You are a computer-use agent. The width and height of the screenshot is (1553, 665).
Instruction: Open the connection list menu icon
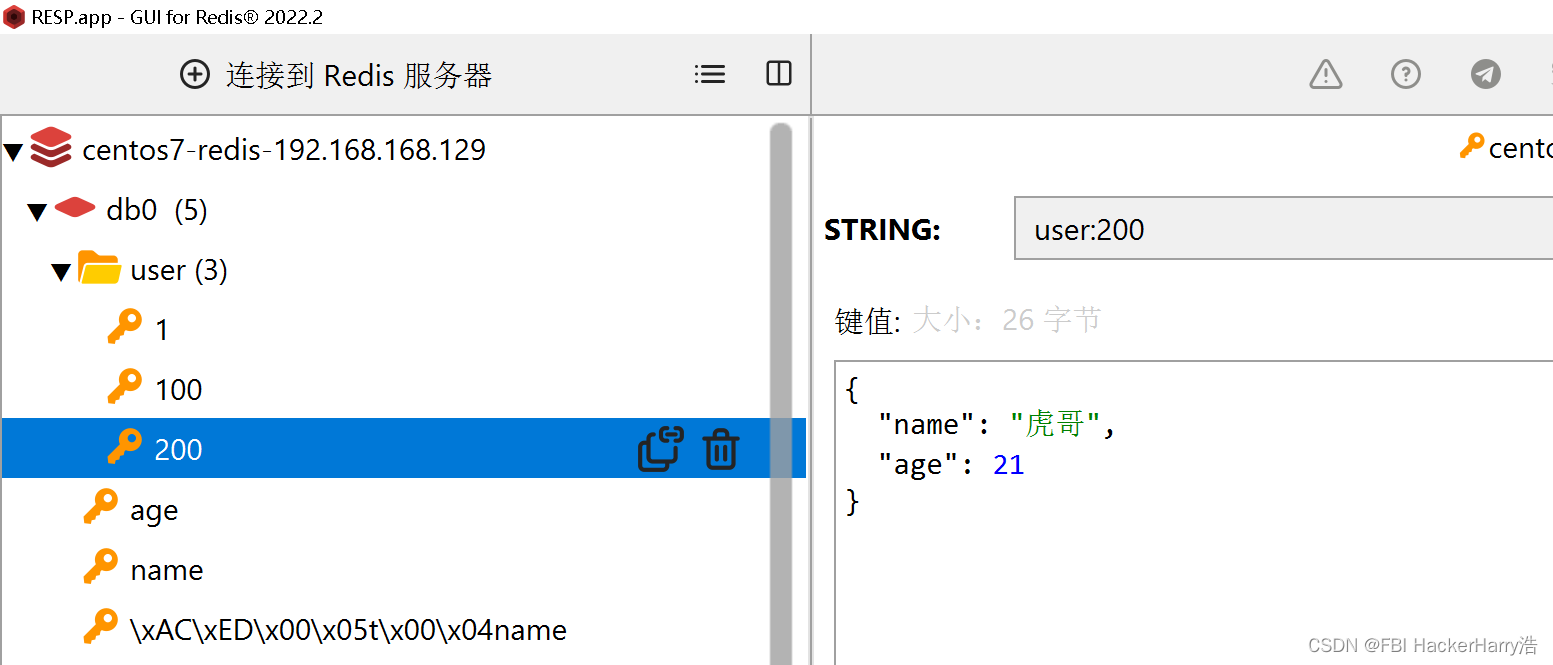710,74
